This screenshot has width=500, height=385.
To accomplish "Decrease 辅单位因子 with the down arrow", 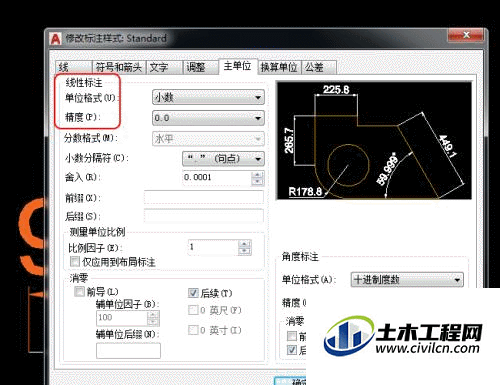I will [153, 321].
